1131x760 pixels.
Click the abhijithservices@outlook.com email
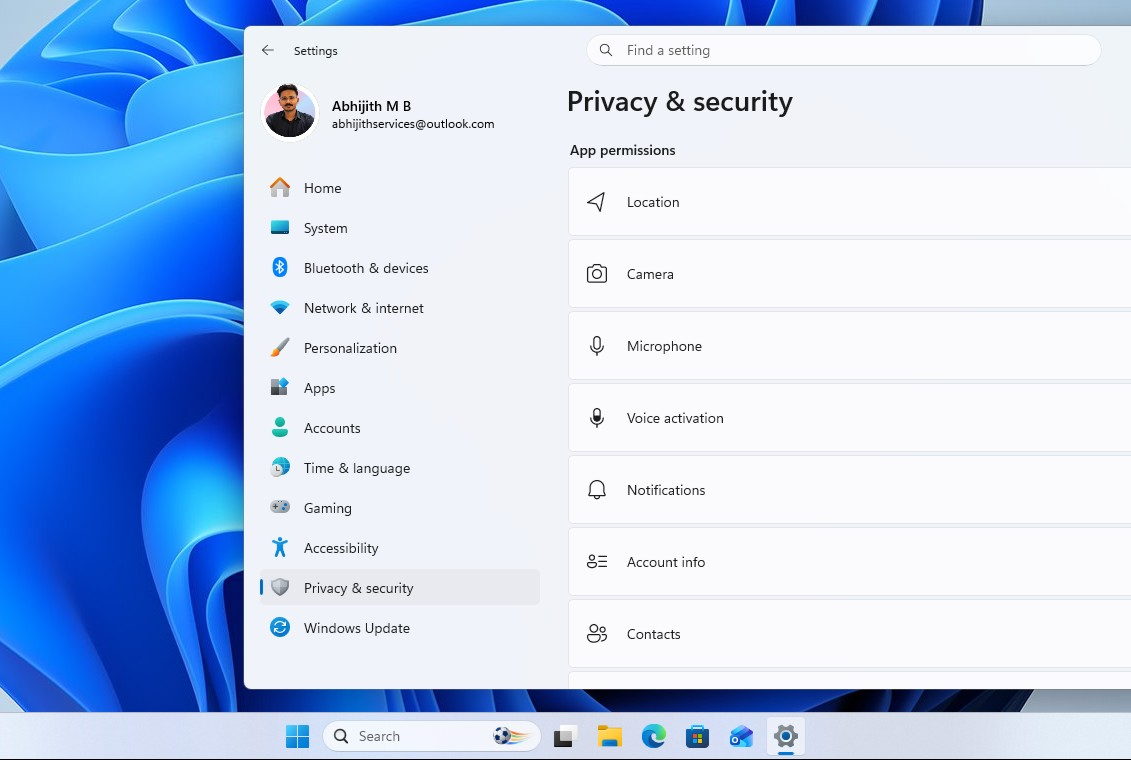click(x=413, y=124)
